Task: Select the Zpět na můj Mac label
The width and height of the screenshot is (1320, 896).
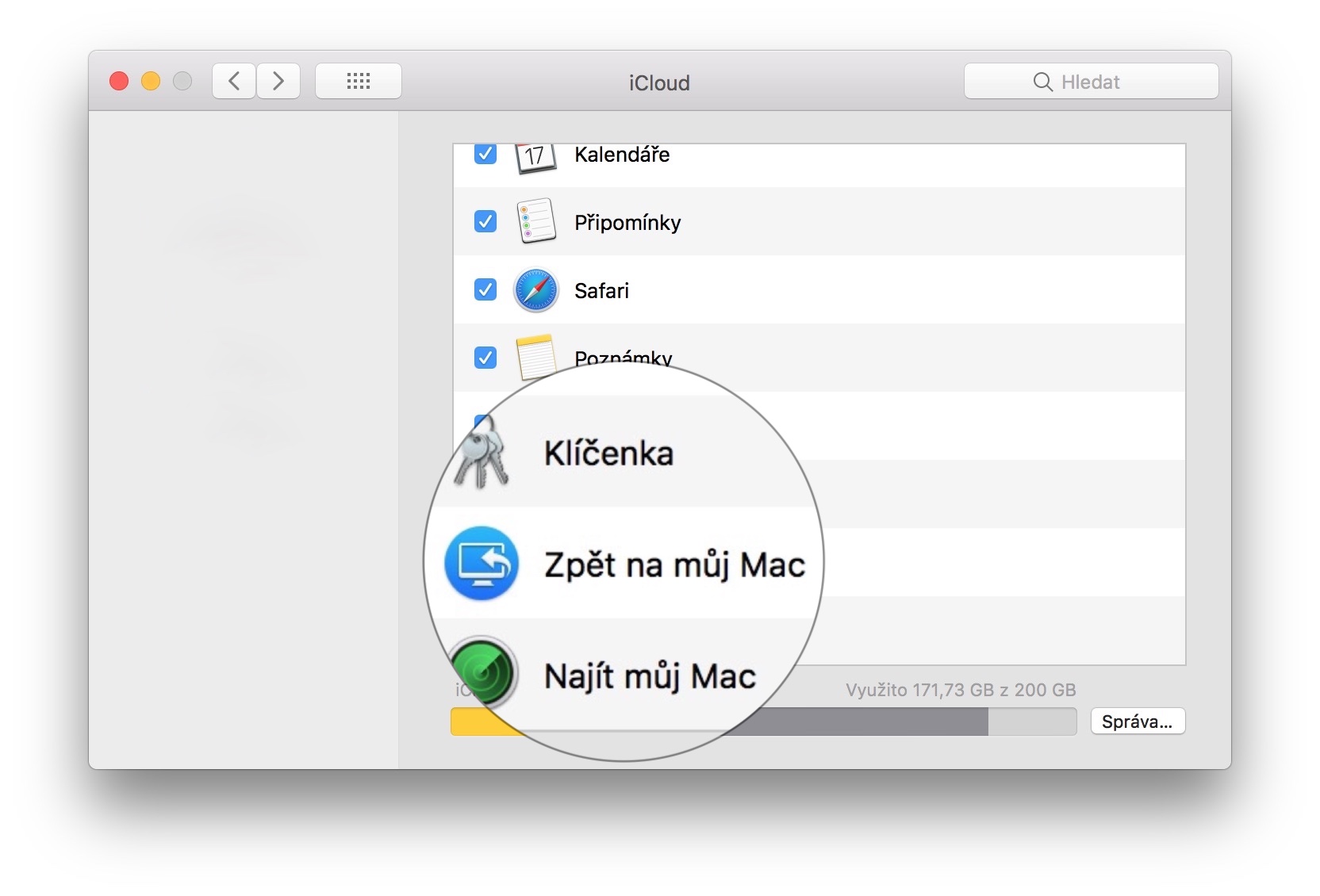Action: (x=674, y=565)
